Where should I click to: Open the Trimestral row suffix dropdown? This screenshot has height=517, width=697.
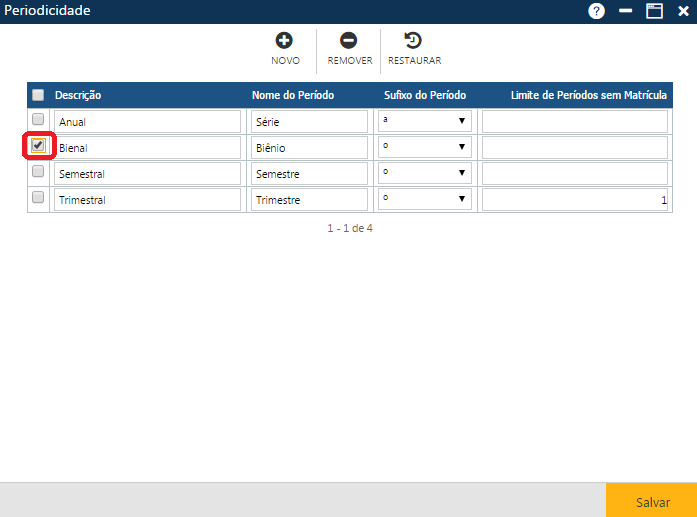coord(424,199)
